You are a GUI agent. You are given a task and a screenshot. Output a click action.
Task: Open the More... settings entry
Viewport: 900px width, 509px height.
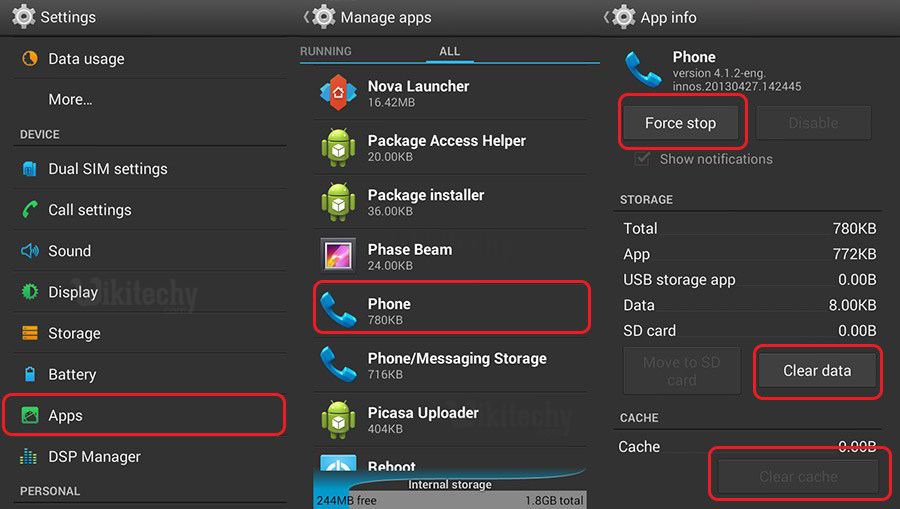(x=150, y=99)
